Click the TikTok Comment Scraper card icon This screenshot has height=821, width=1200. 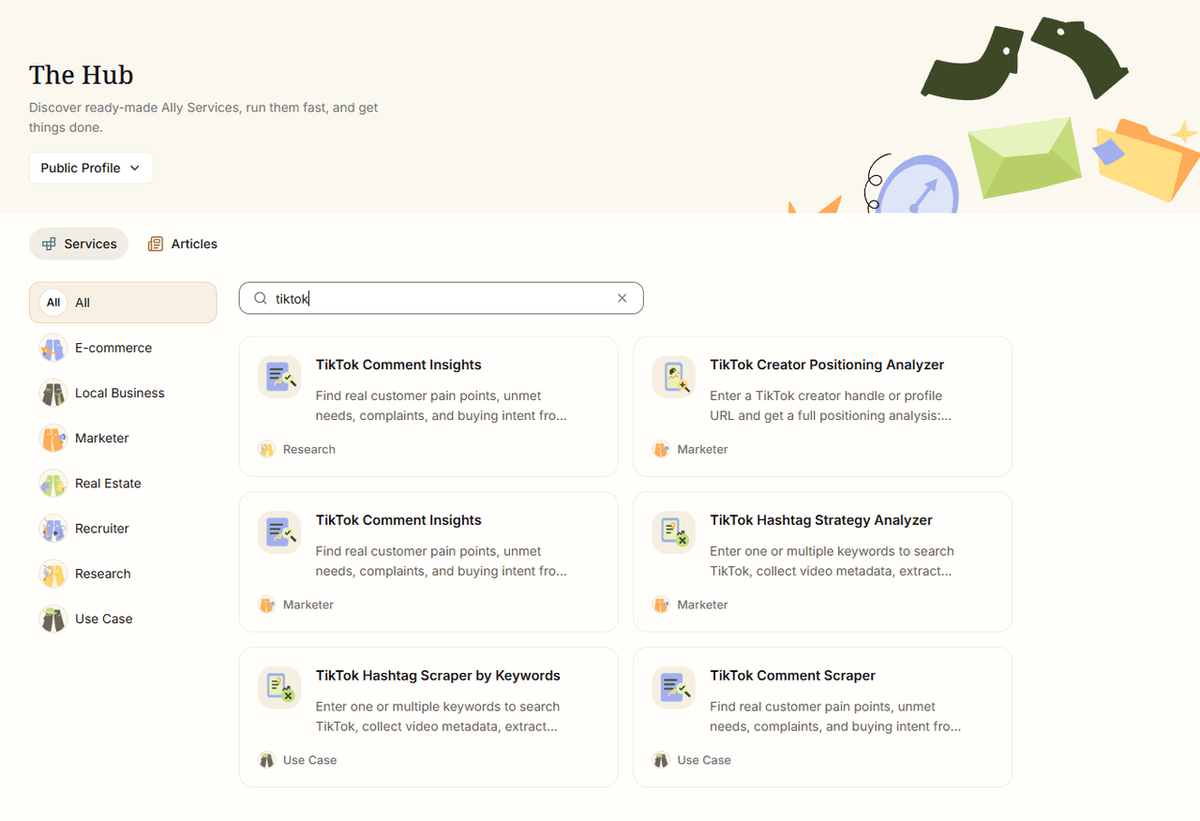(673, 688)
